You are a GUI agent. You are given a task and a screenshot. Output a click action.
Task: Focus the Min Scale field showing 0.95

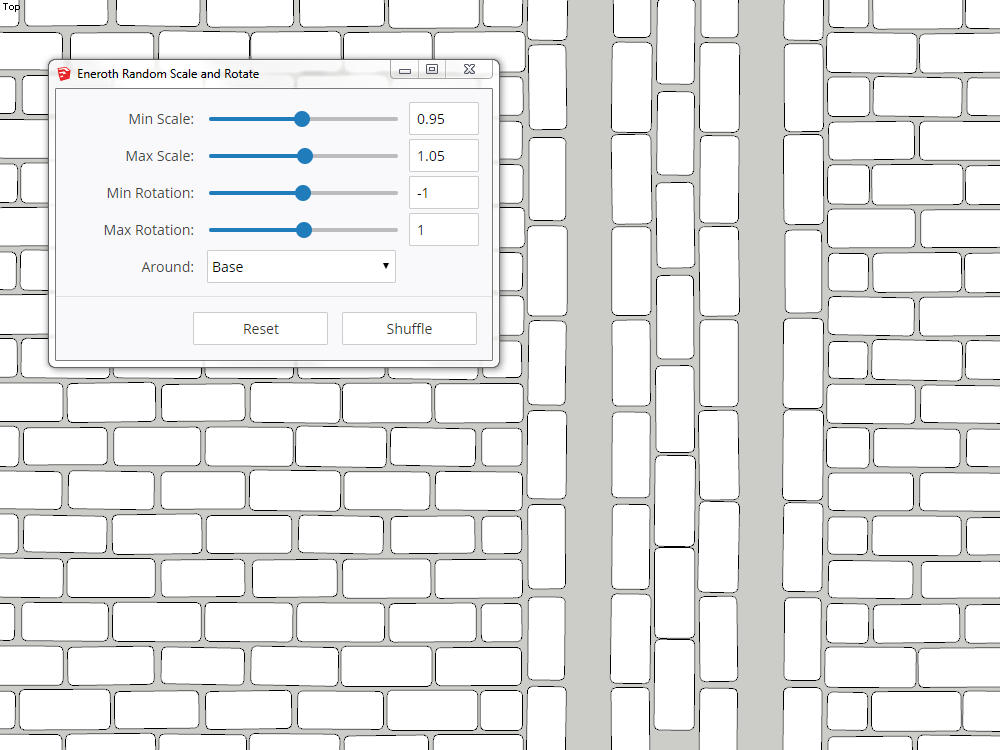tap(443, 119)
